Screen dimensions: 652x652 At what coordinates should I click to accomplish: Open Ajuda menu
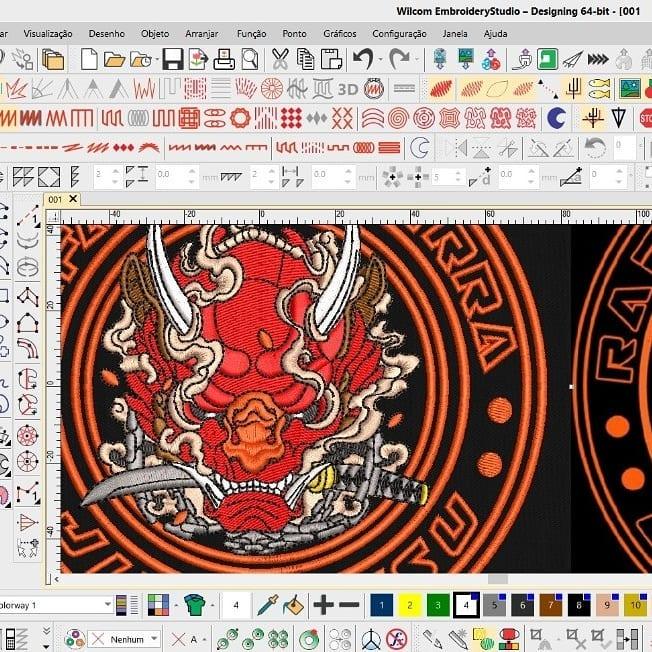(495, 34)
